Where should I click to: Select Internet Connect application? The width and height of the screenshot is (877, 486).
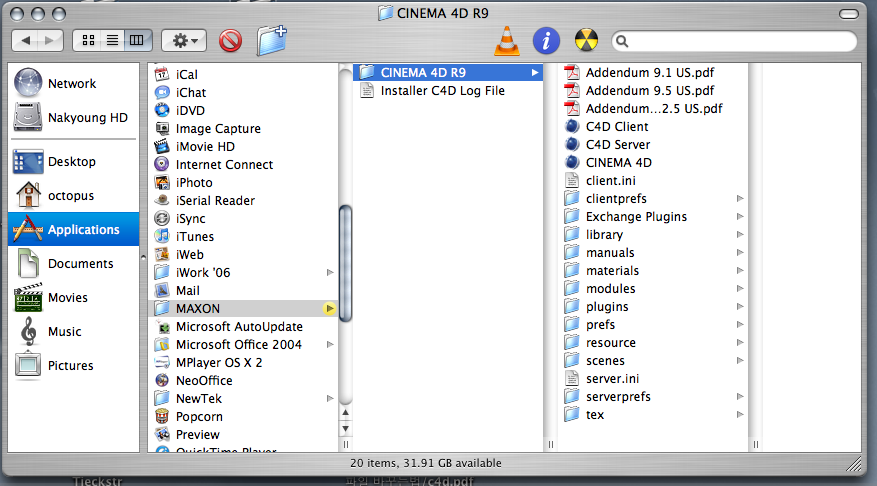point(243,164)
